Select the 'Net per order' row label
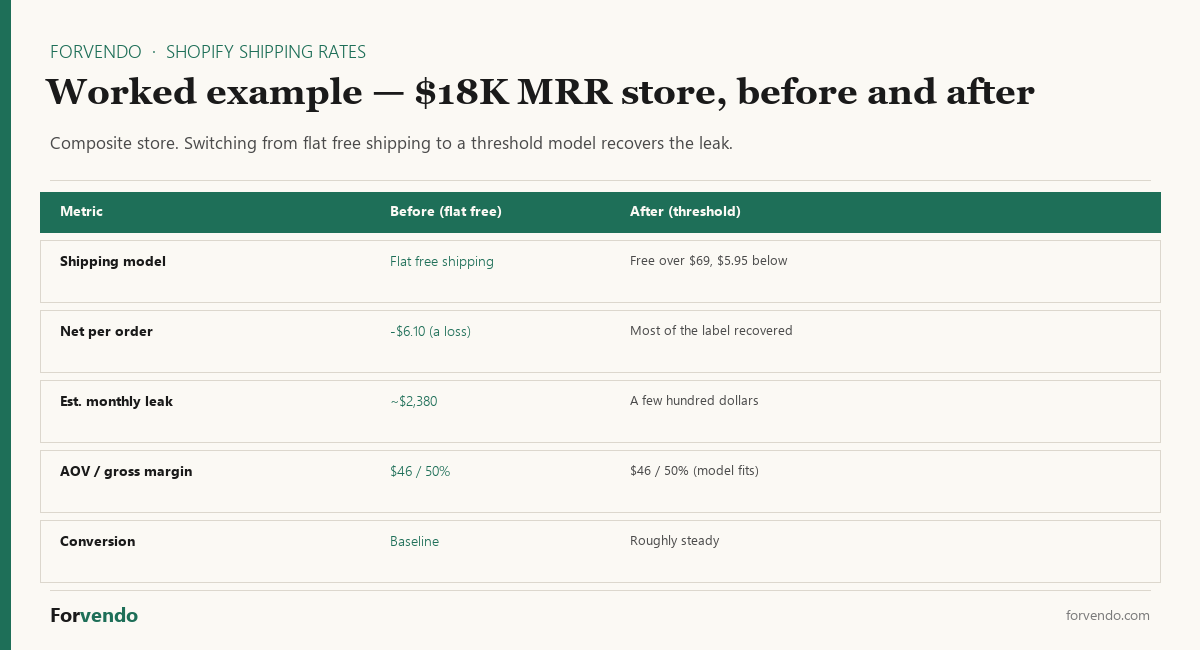This screenshot has width=1200, height=650. (106, 332)
